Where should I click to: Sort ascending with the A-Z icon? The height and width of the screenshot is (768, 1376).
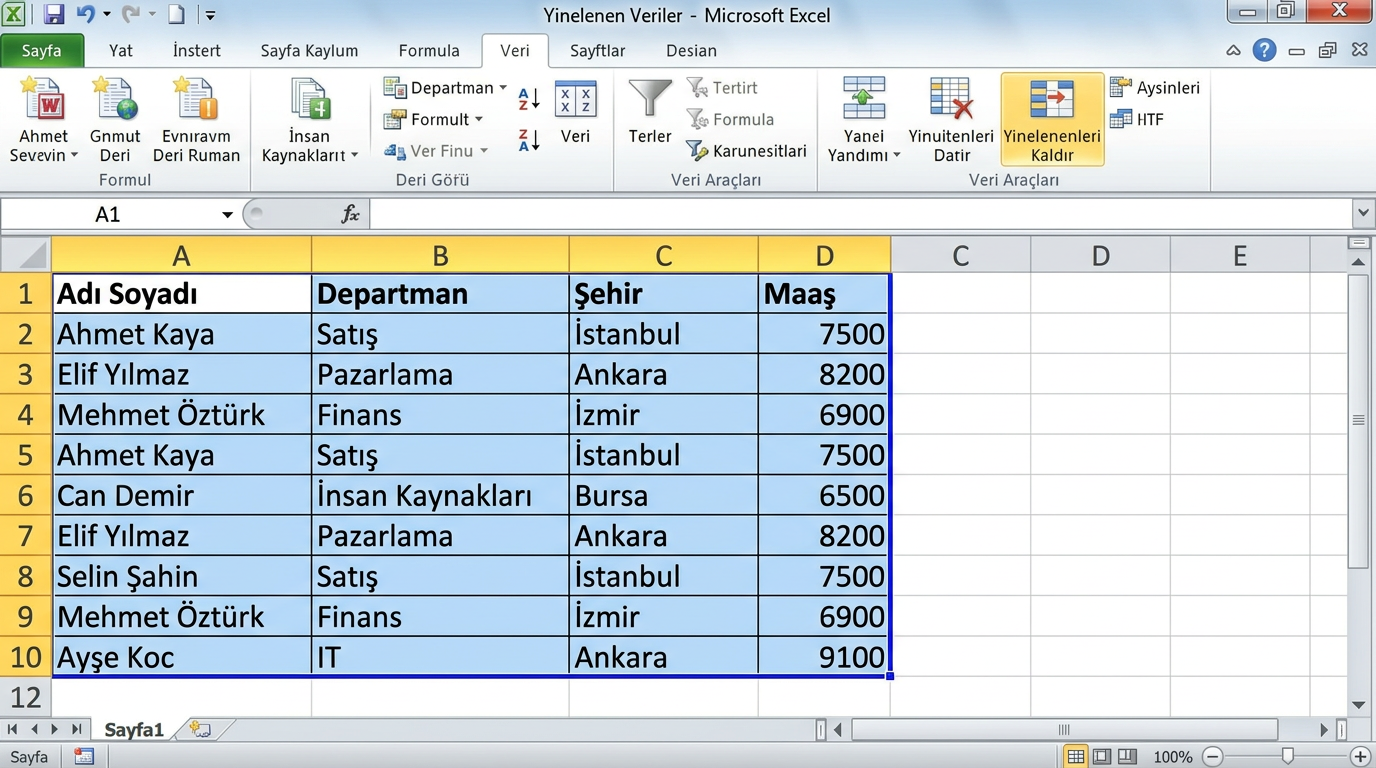pos(529,98)
